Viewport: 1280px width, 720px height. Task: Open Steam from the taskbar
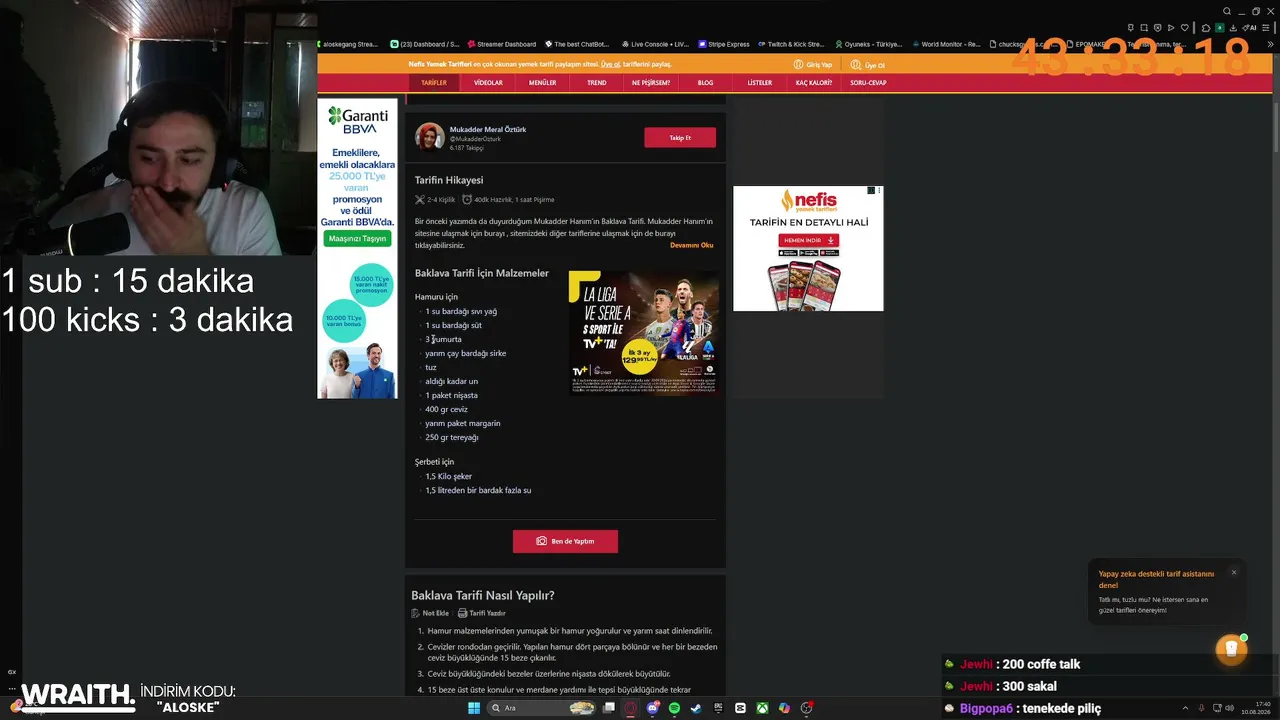click(x=697, y=708)
